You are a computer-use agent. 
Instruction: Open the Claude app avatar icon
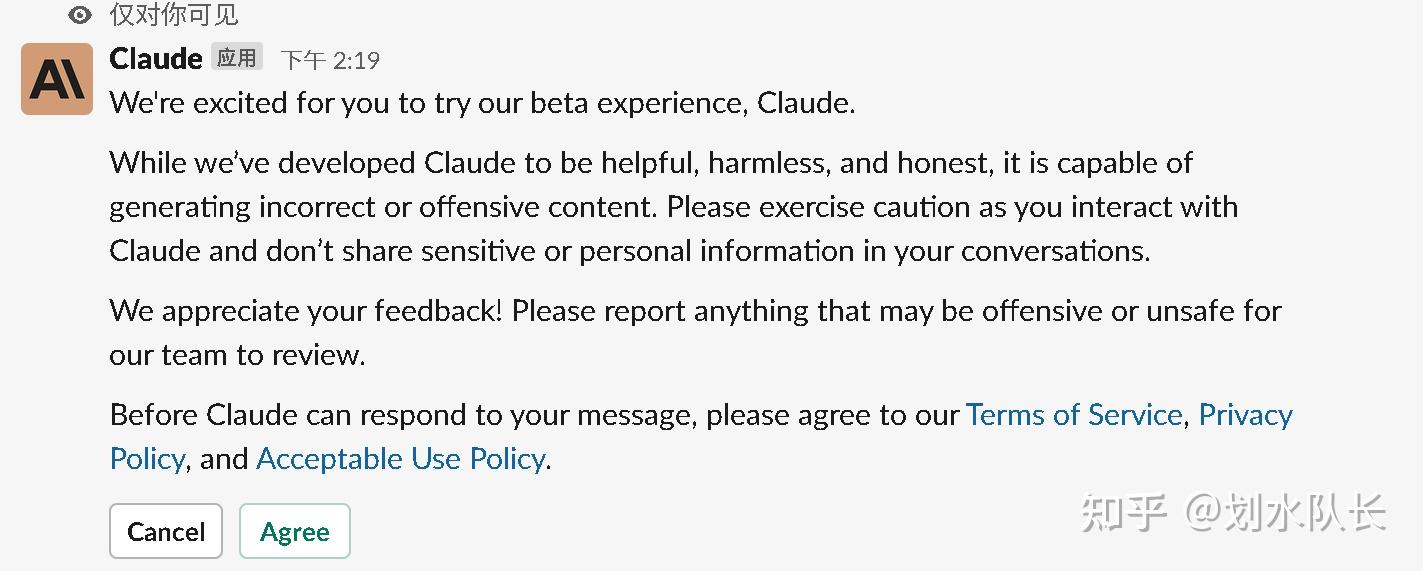click(x=57, y=79)
